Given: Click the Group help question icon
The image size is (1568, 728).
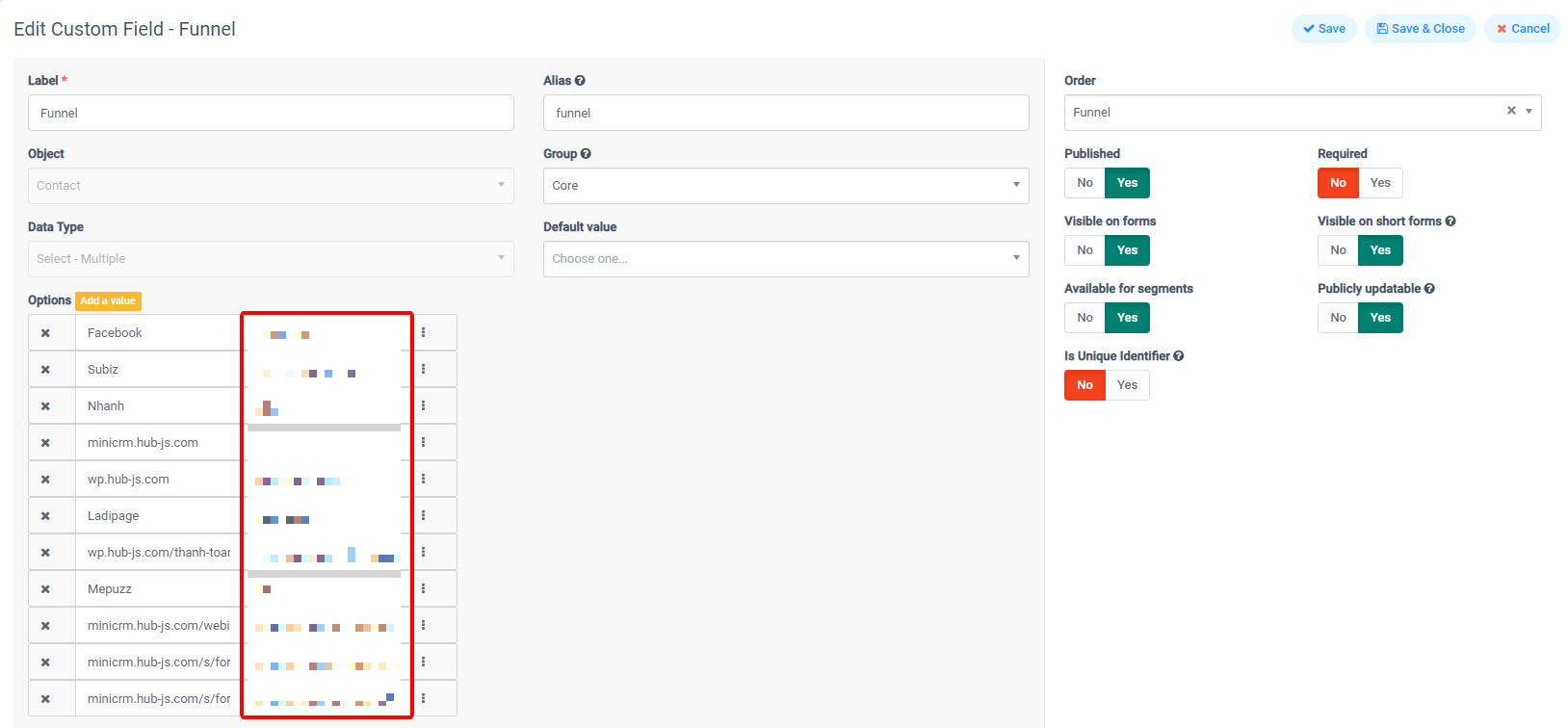Looking at the screenshot, I should (586, 154).
